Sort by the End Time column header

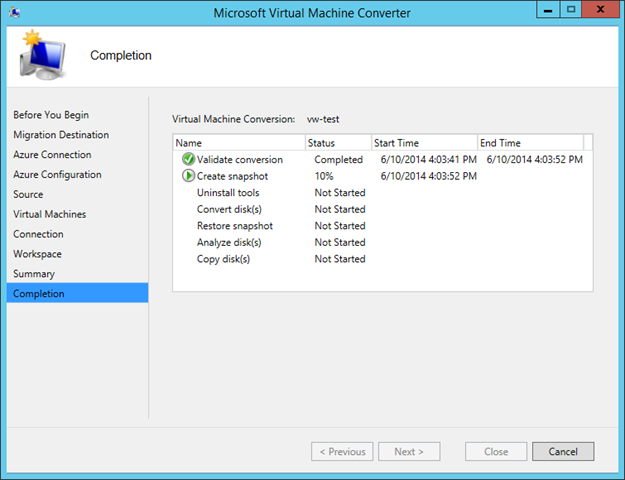[531, 143]
